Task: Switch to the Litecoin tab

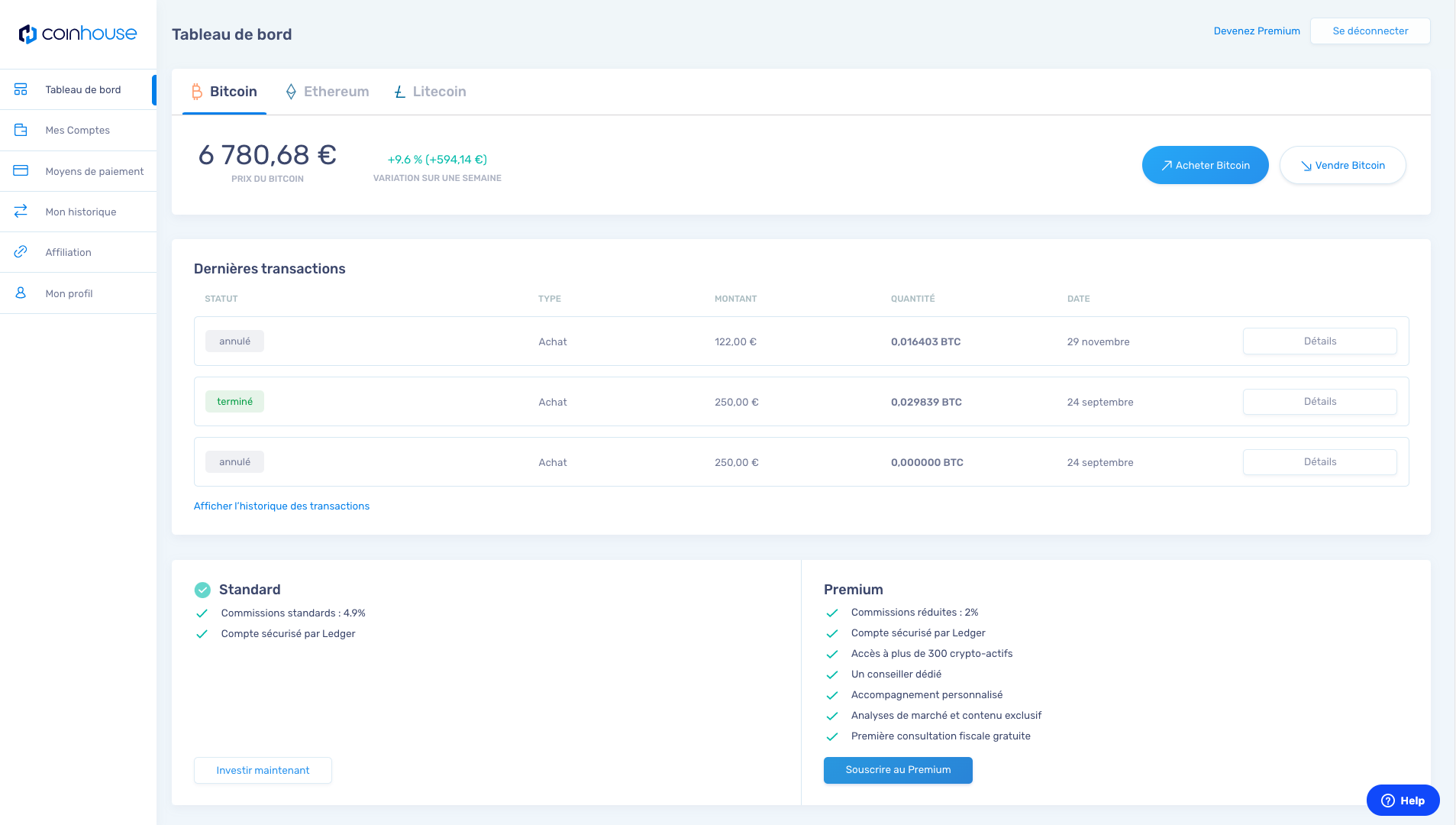Action: (x=430, y=92)
